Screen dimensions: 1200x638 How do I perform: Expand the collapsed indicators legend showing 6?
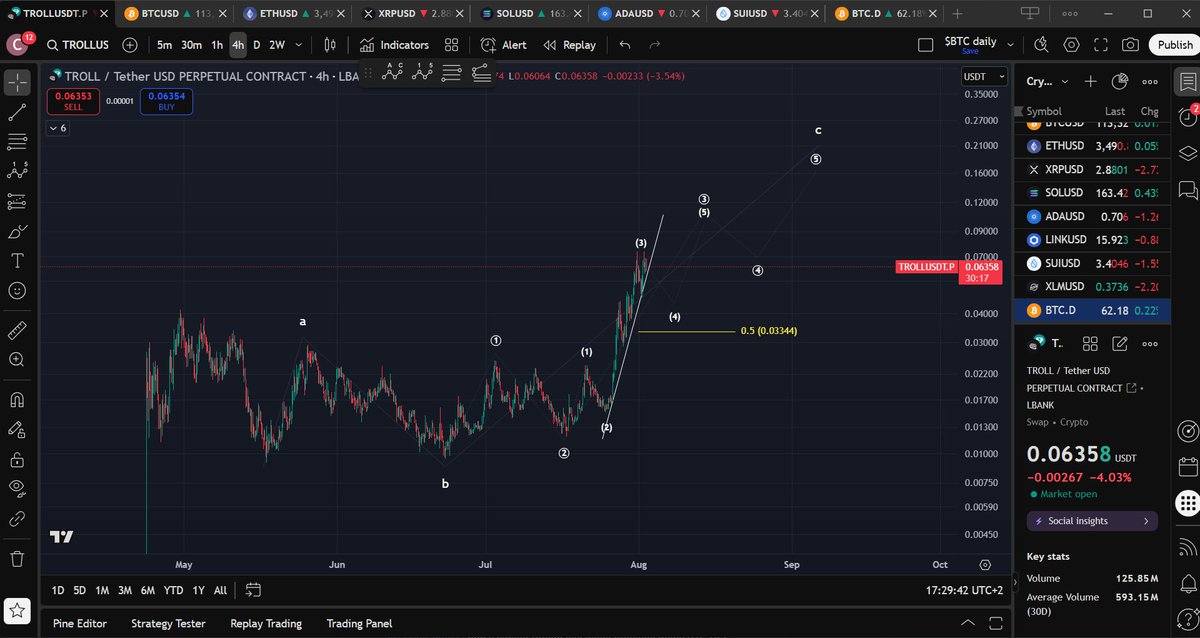coord(57,128)
